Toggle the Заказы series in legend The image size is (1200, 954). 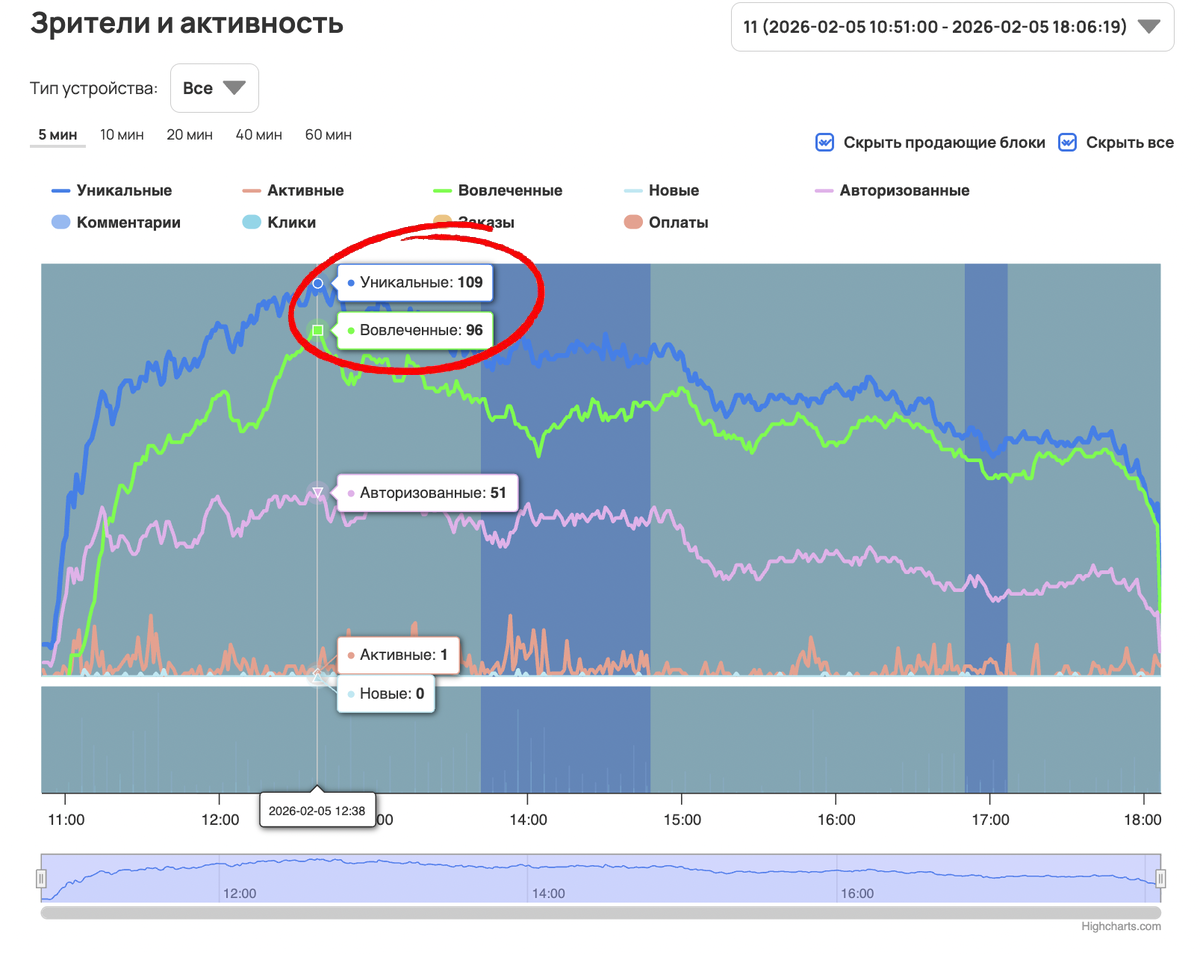tap(486, 223)
